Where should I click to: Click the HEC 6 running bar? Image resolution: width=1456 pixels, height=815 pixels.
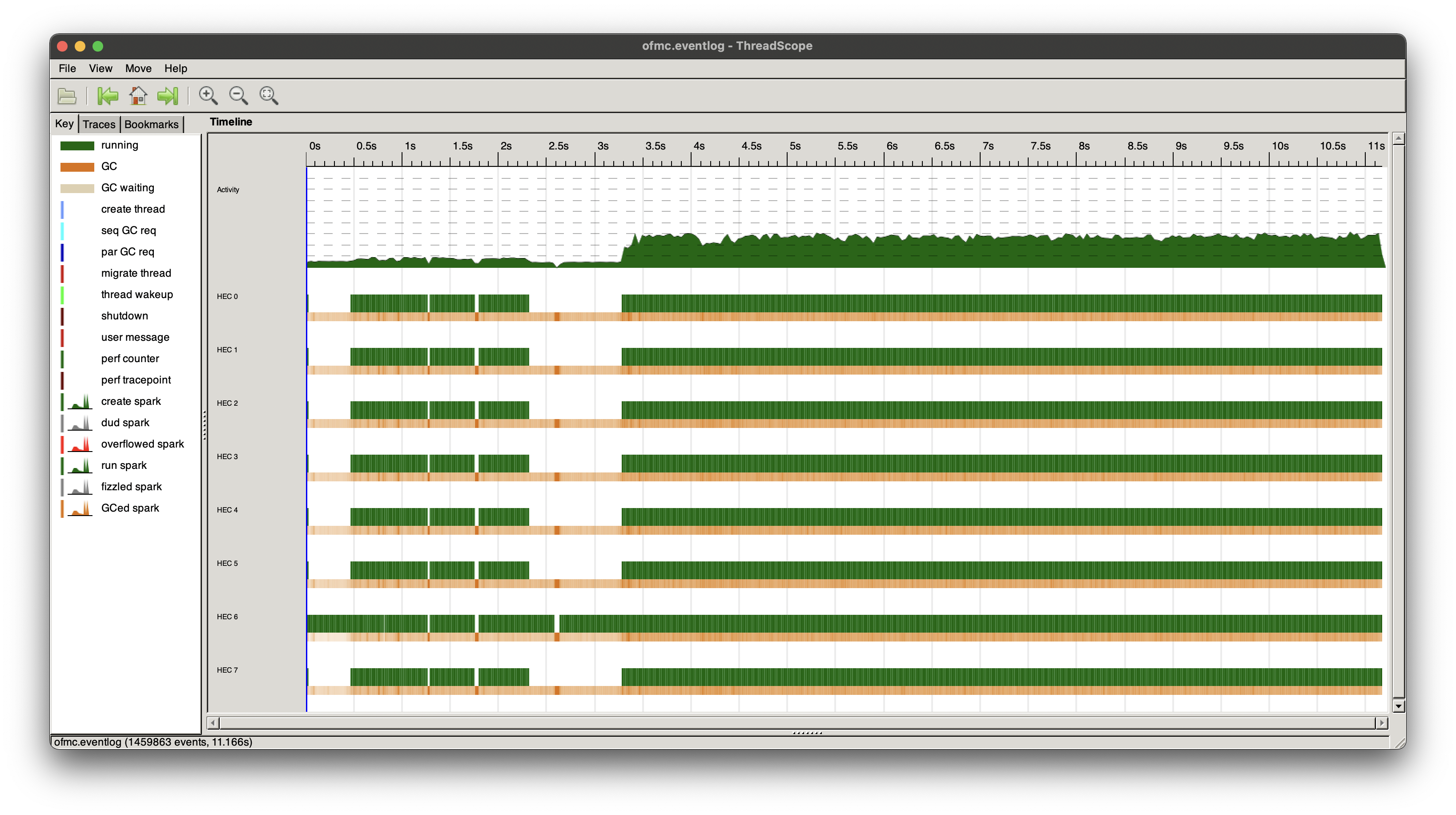pos(848,623)
